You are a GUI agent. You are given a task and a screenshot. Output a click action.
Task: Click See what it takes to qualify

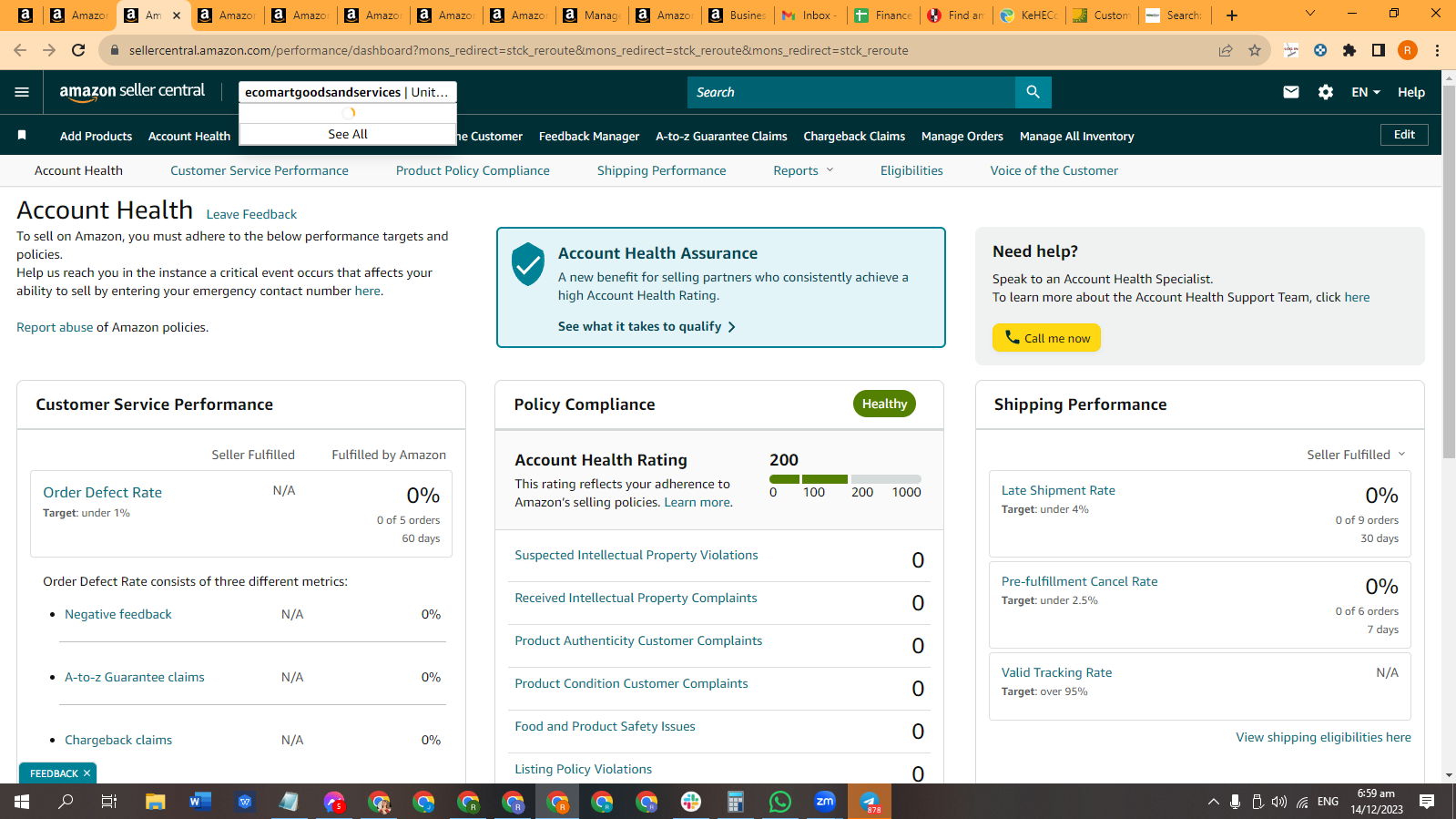point(647,326)
